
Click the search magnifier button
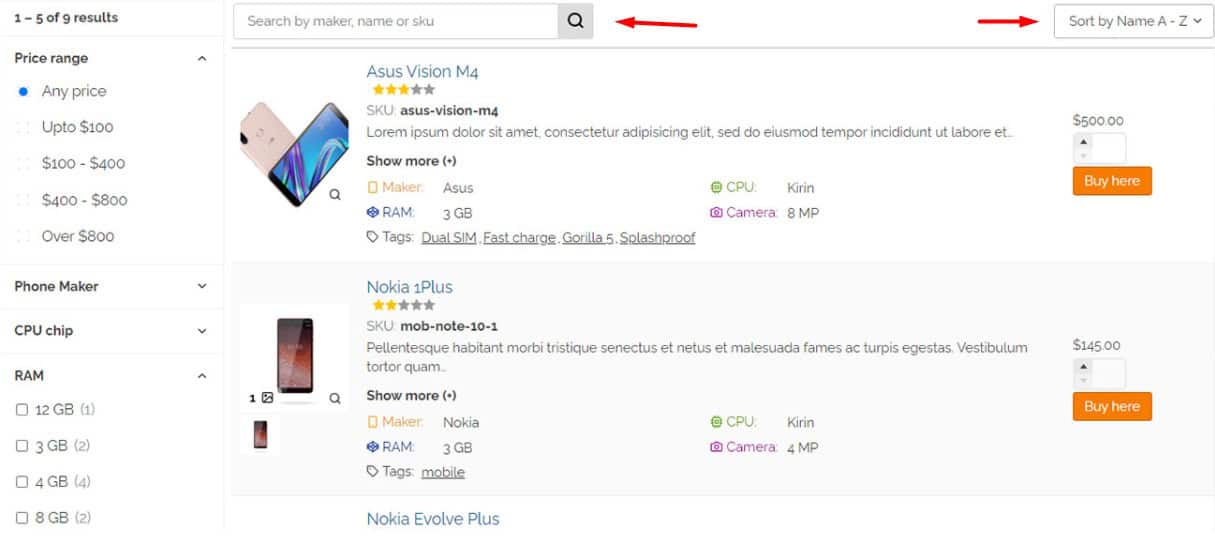click(x=575, y=21)
